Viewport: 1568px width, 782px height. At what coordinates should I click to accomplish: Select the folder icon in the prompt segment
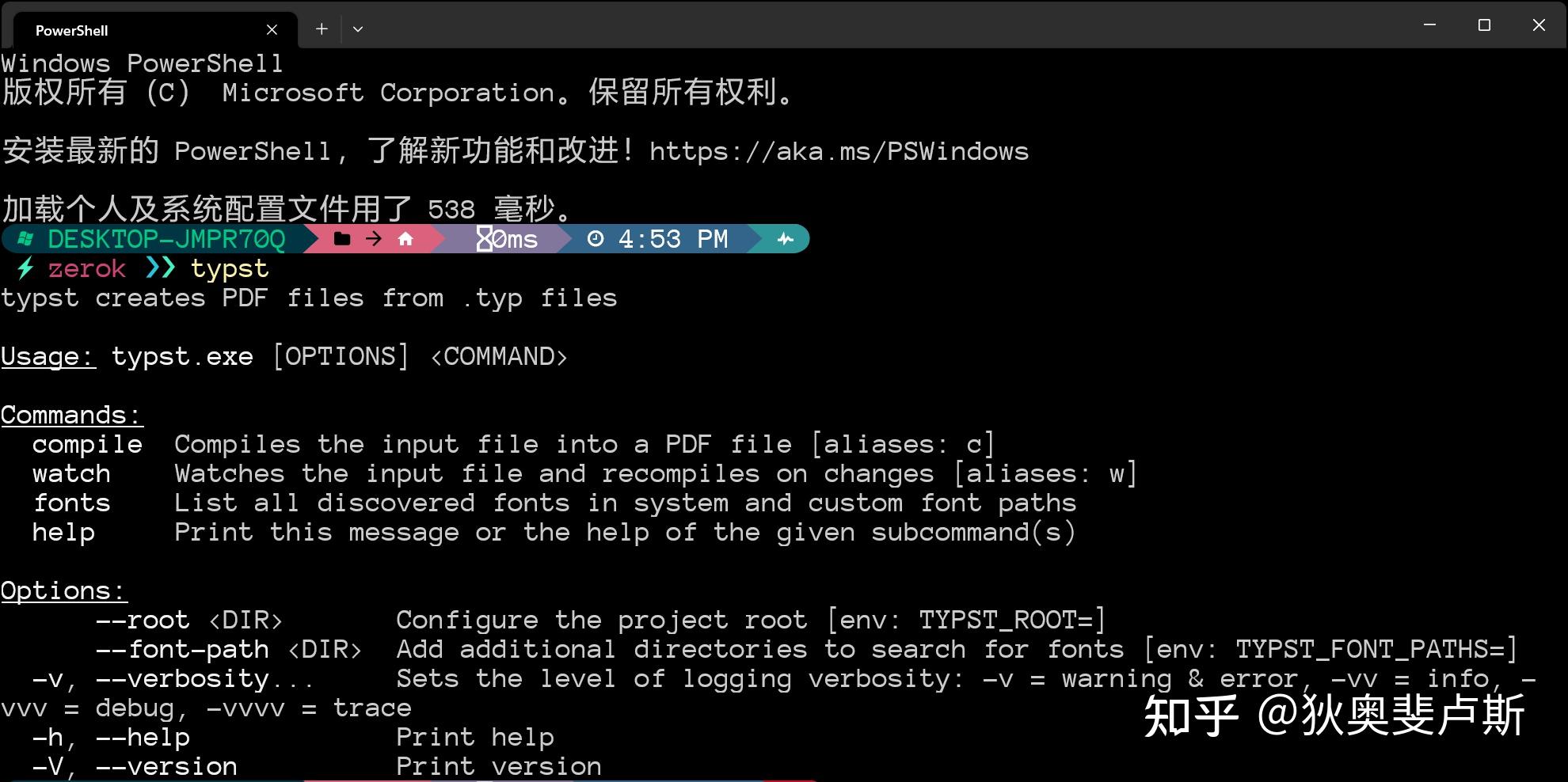[x=342, y=238]
